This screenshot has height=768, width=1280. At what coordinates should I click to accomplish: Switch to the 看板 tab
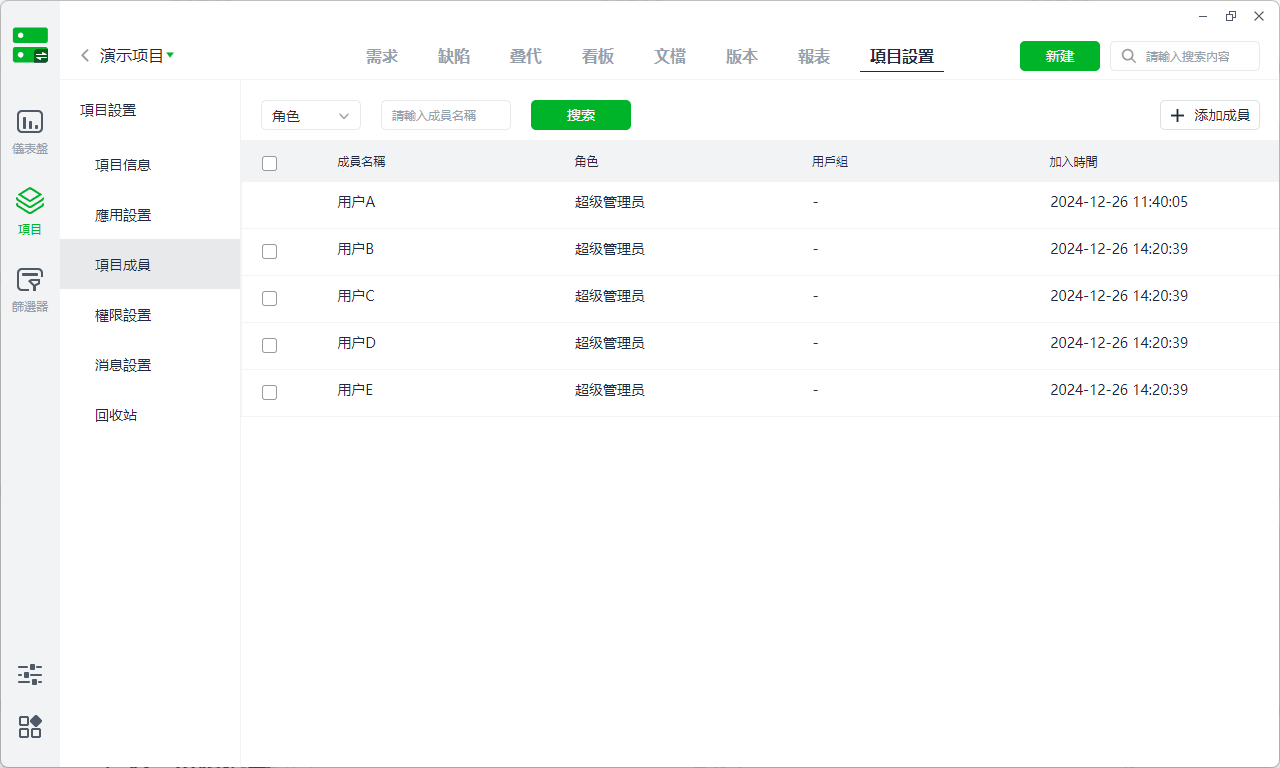tap(598, 56)
